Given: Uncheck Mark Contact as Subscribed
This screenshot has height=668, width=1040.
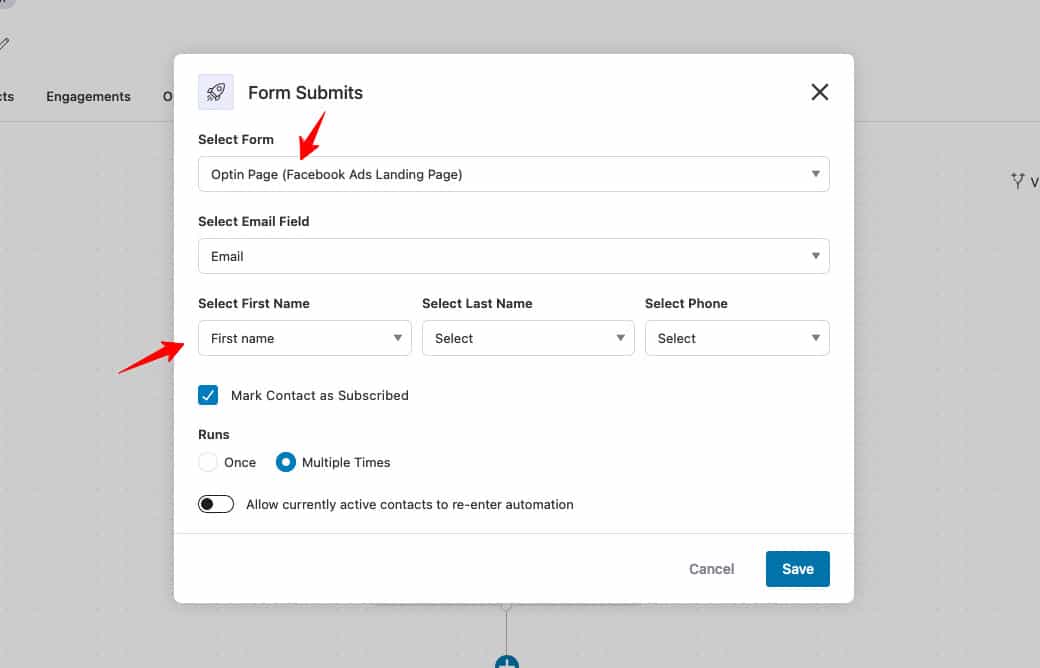Looking at the screenshot, I should (208, 395).
